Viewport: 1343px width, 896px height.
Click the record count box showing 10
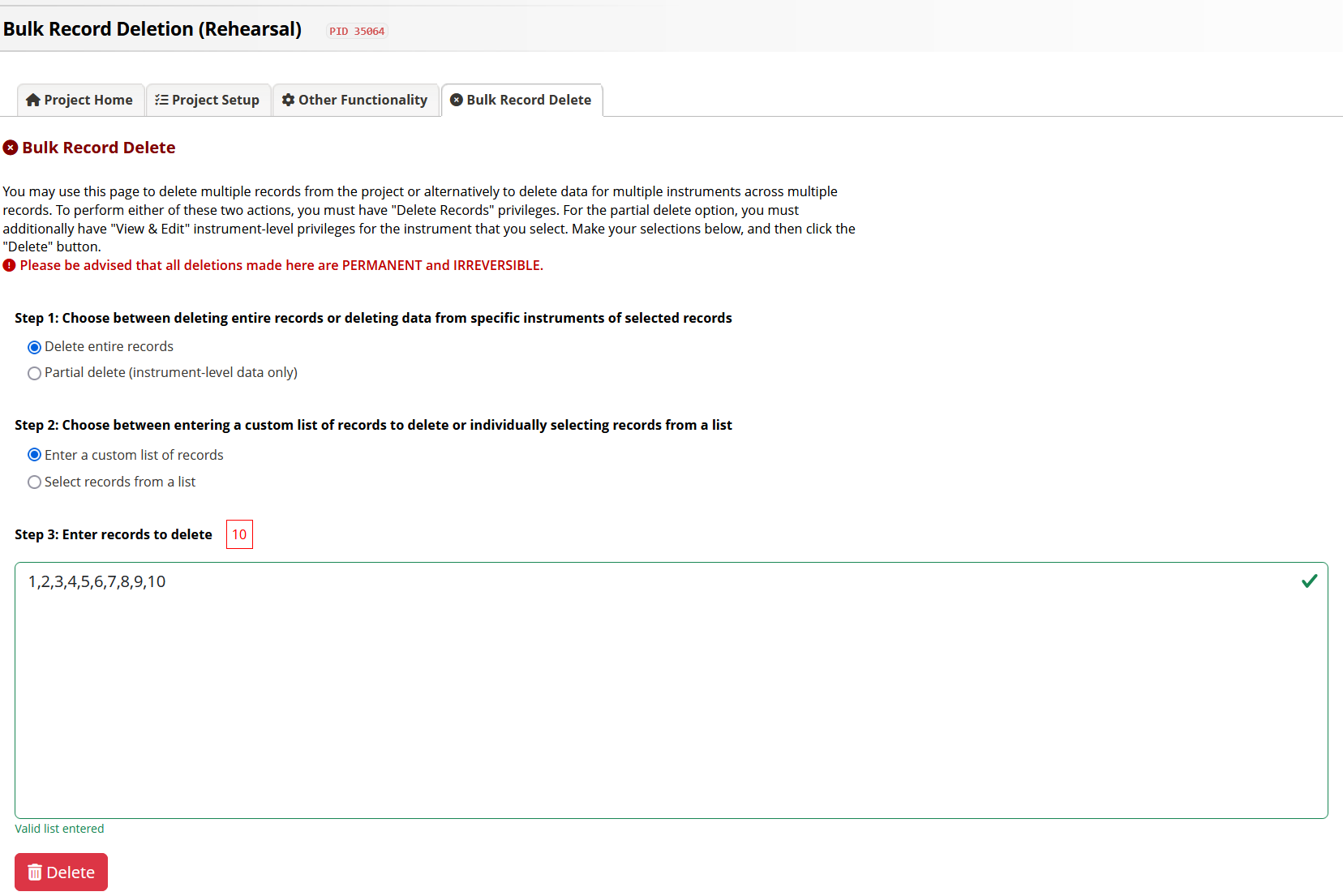[239, 534]
